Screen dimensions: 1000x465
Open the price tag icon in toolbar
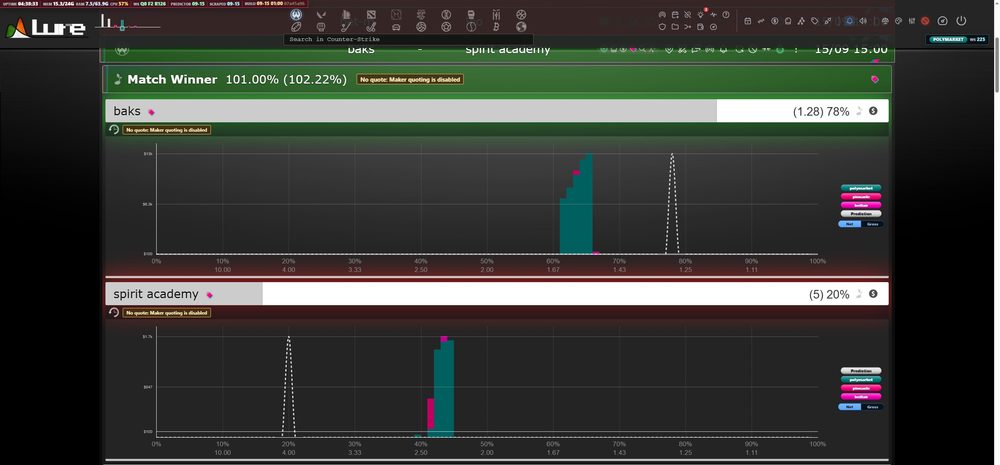pos(814,21)
